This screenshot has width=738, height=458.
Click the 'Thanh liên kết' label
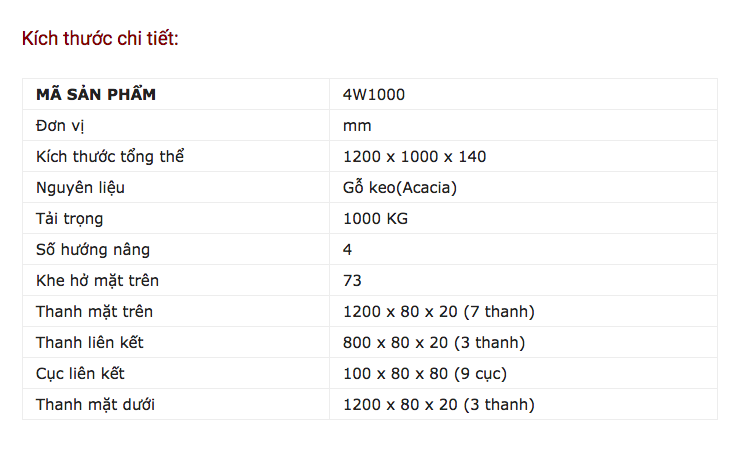(x=90, y=343)
